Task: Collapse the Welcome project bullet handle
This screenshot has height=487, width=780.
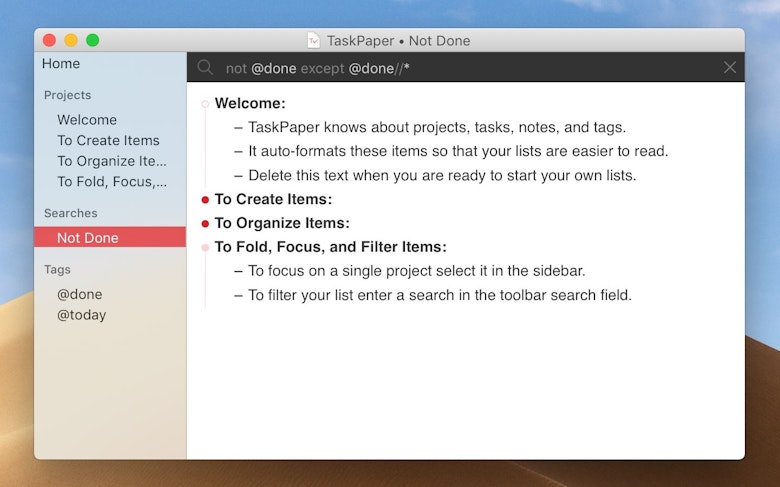Action: (x=205, y=104)
